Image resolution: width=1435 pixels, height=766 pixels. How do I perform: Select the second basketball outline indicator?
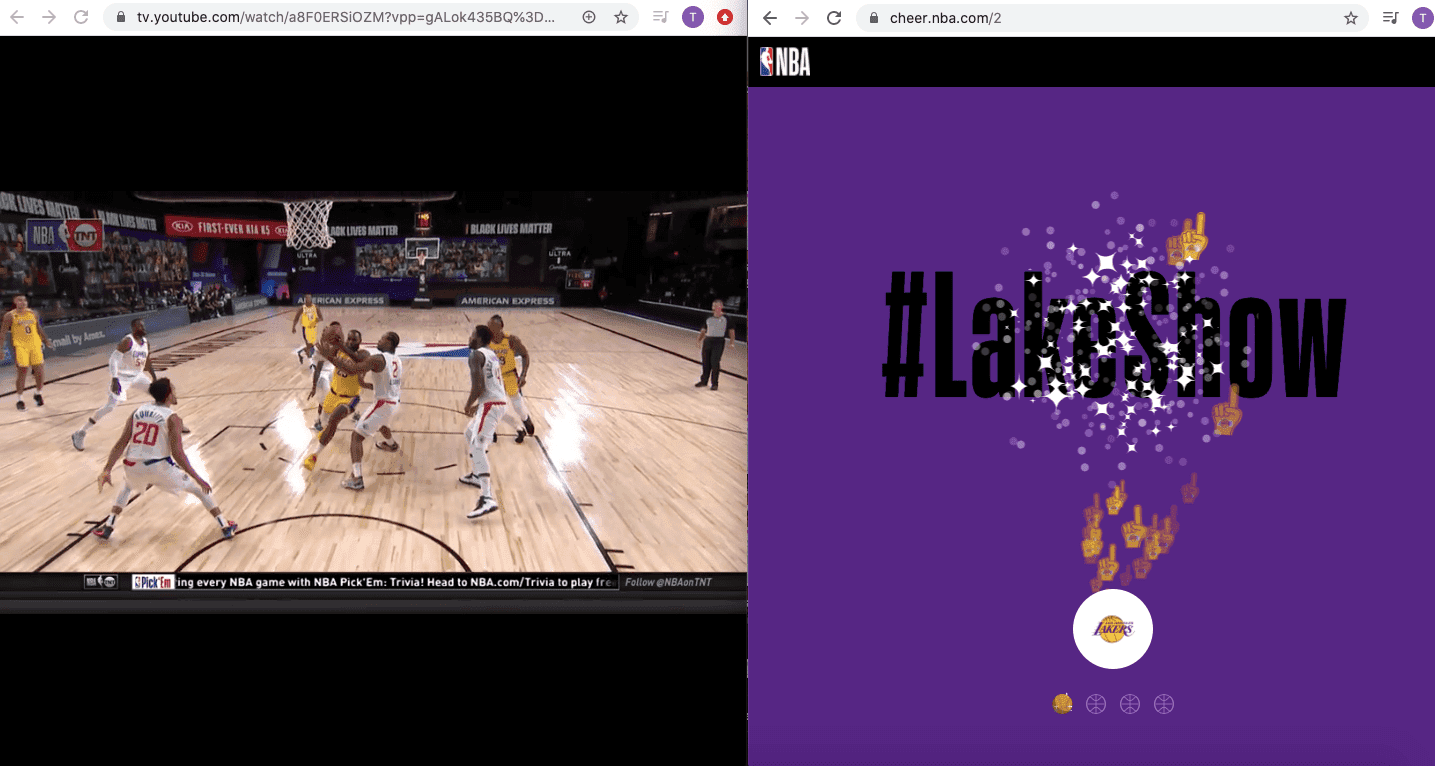tap(1096, 704)
